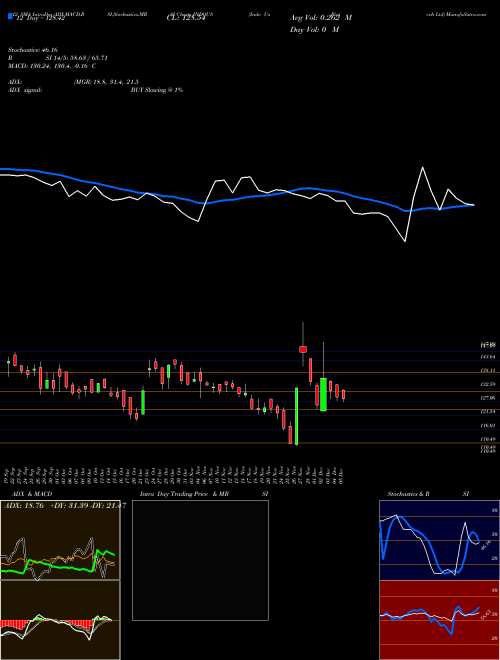Click the 'Day Vol: 0 M' readout

[314, 29]
